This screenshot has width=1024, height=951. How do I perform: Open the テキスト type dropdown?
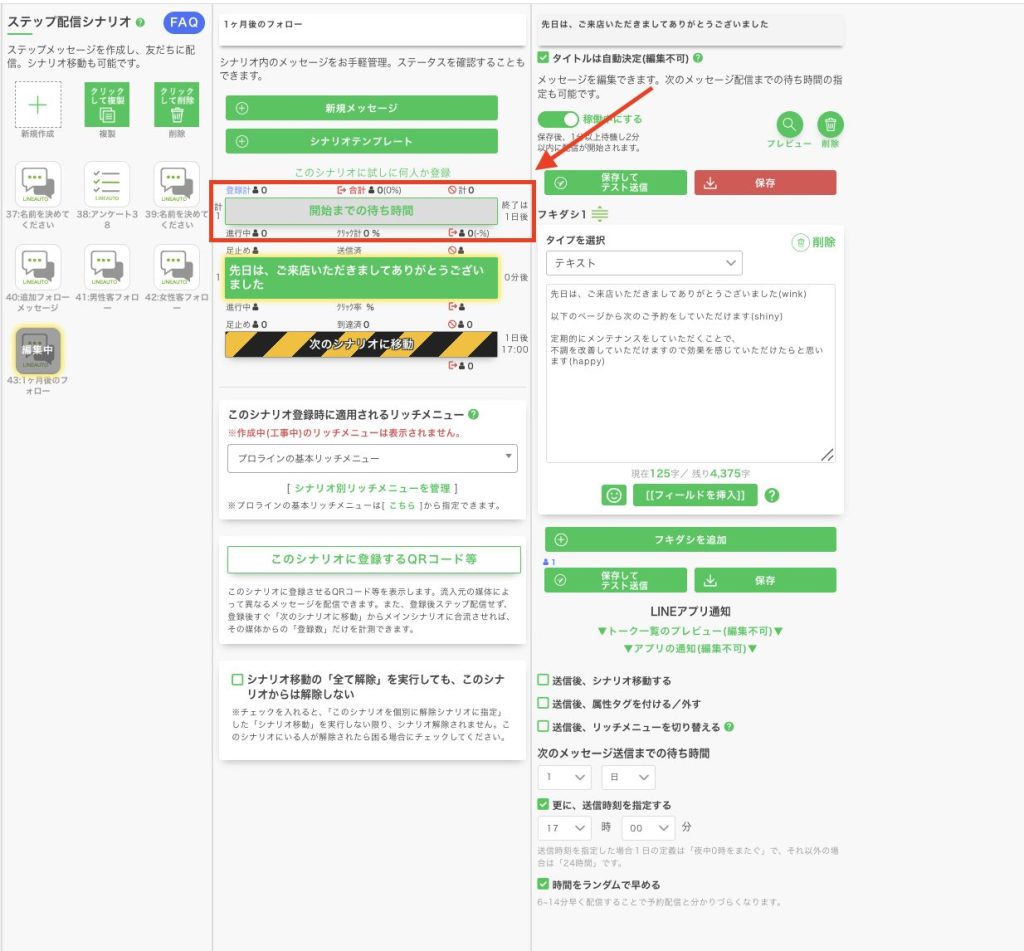(x=644, y=263)
